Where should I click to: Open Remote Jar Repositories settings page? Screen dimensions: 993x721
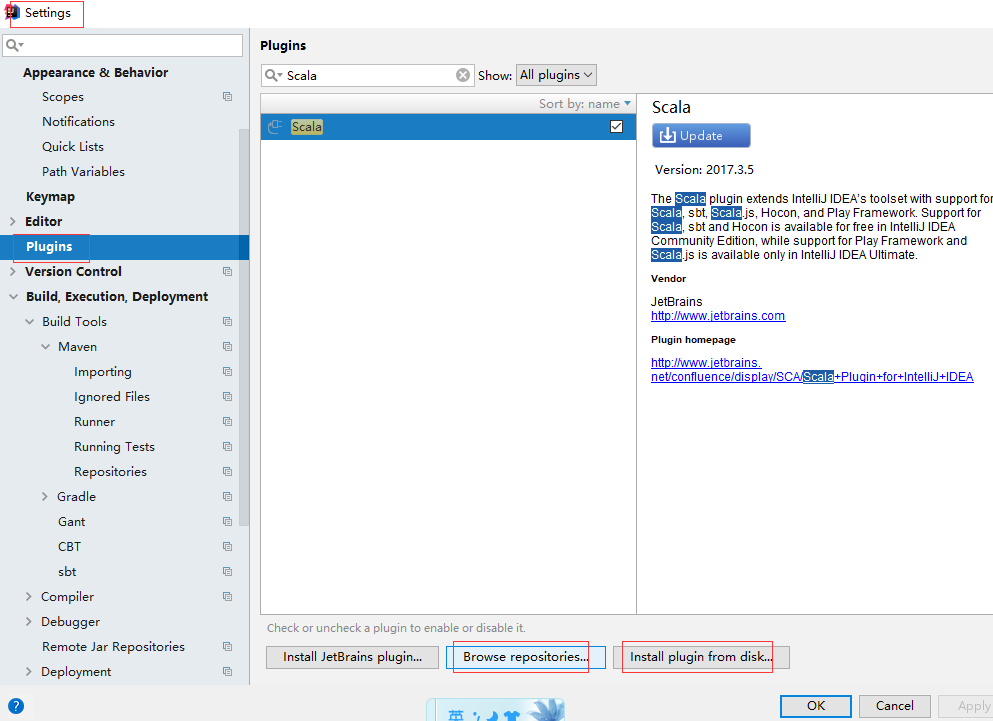point(113,647)
